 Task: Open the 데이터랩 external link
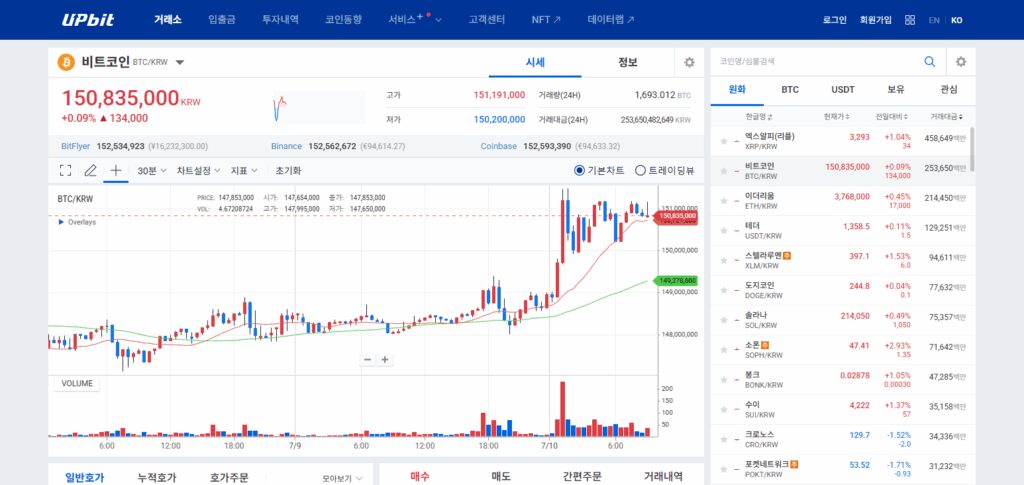pyautogui.click(x=611, y=20)
